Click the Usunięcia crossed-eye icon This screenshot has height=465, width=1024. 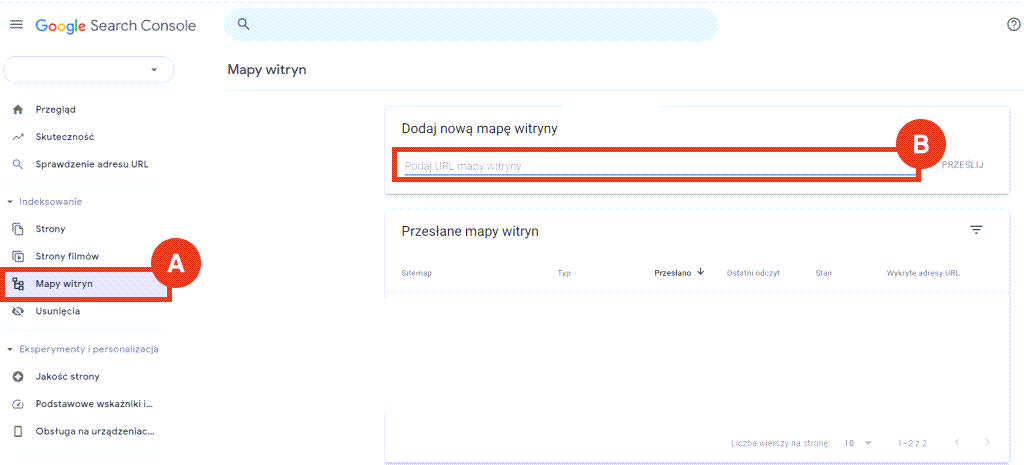[x=17, y=311]
